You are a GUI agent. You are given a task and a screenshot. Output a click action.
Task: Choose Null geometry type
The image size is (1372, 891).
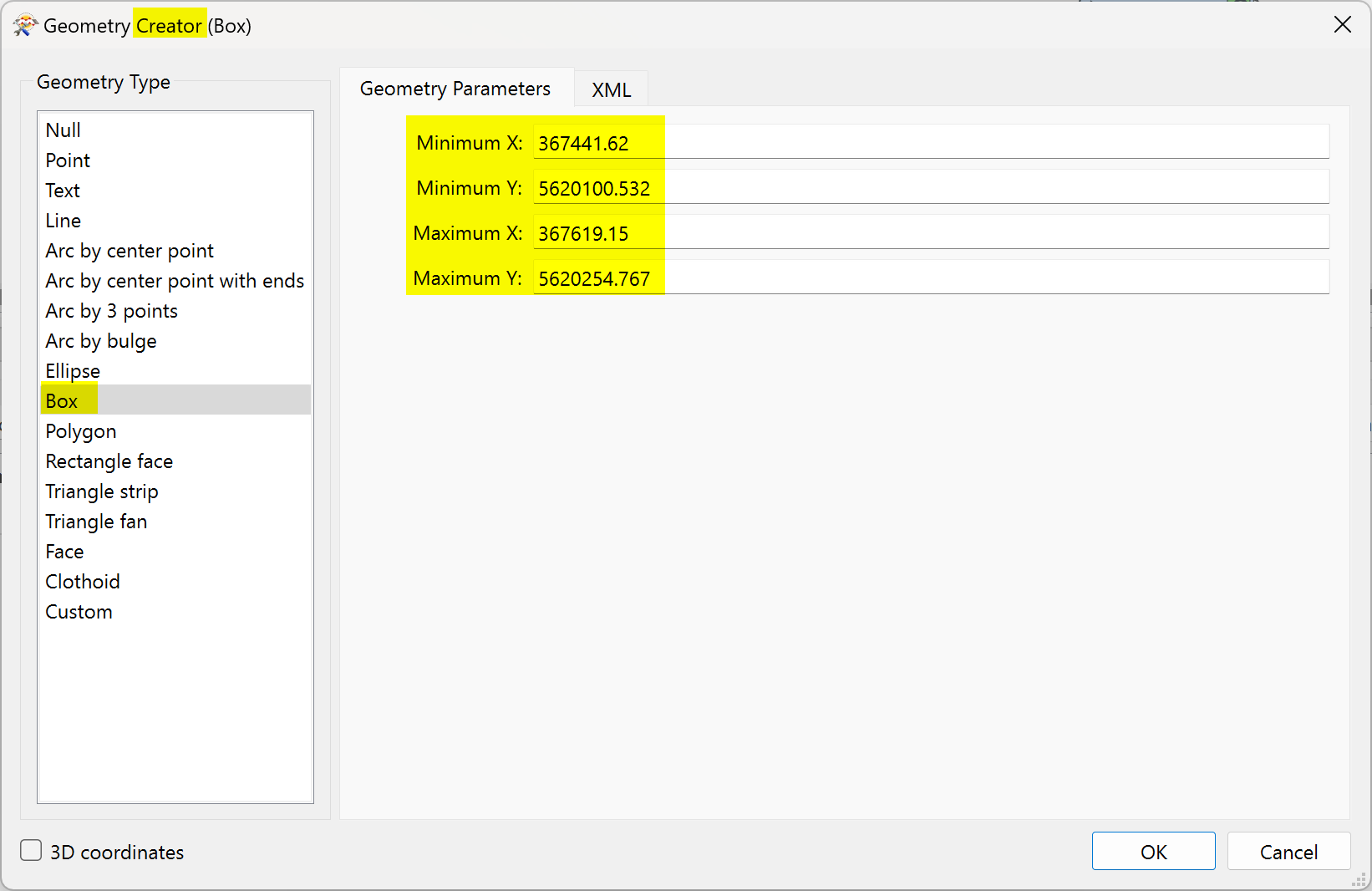(64, 130)
